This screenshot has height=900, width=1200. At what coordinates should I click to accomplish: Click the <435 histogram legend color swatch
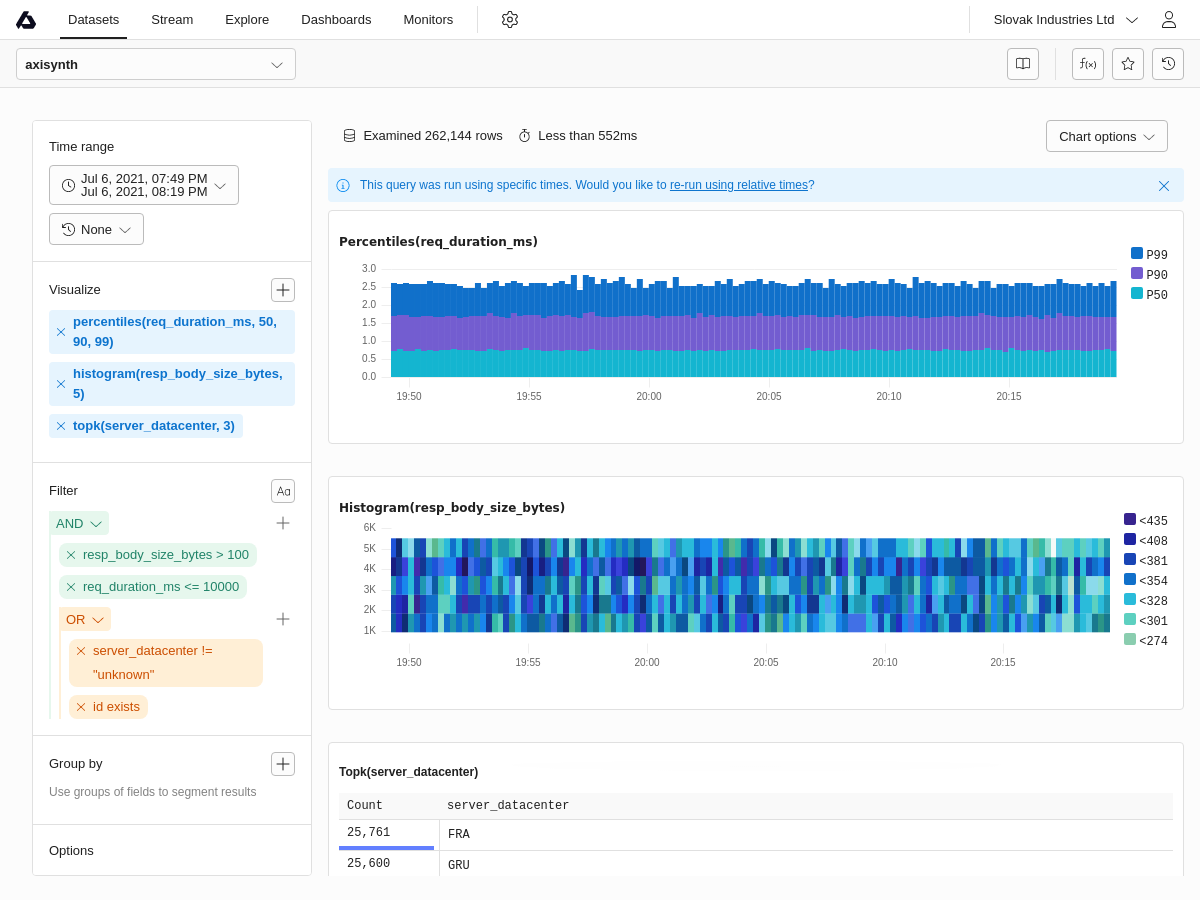point(1130,520)
